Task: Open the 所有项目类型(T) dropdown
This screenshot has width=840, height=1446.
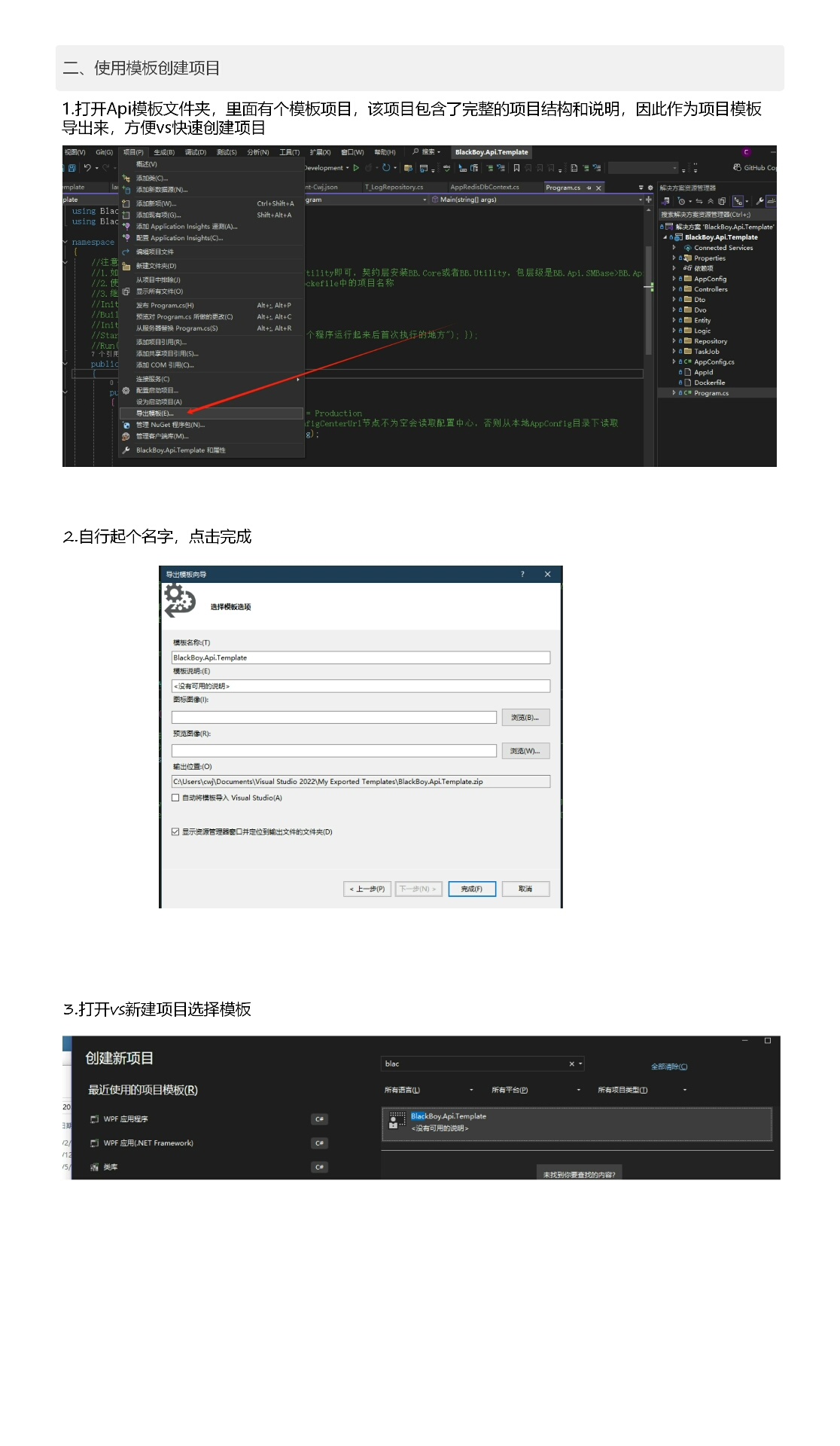Action: click(642, 1090)
